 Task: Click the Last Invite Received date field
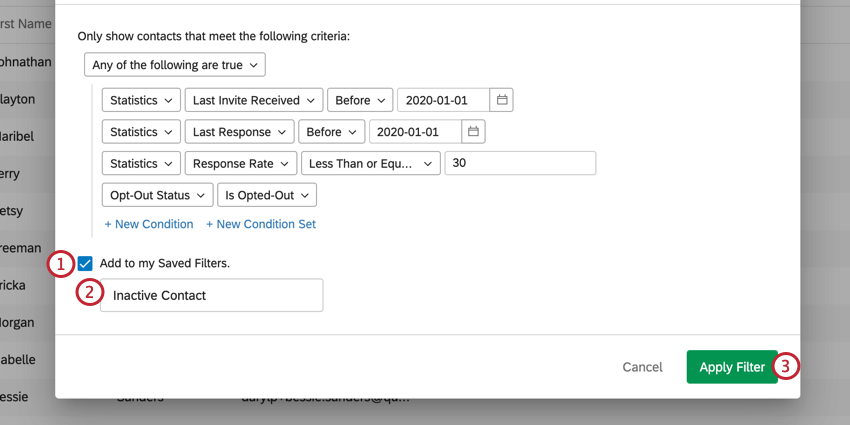point(443,100)
